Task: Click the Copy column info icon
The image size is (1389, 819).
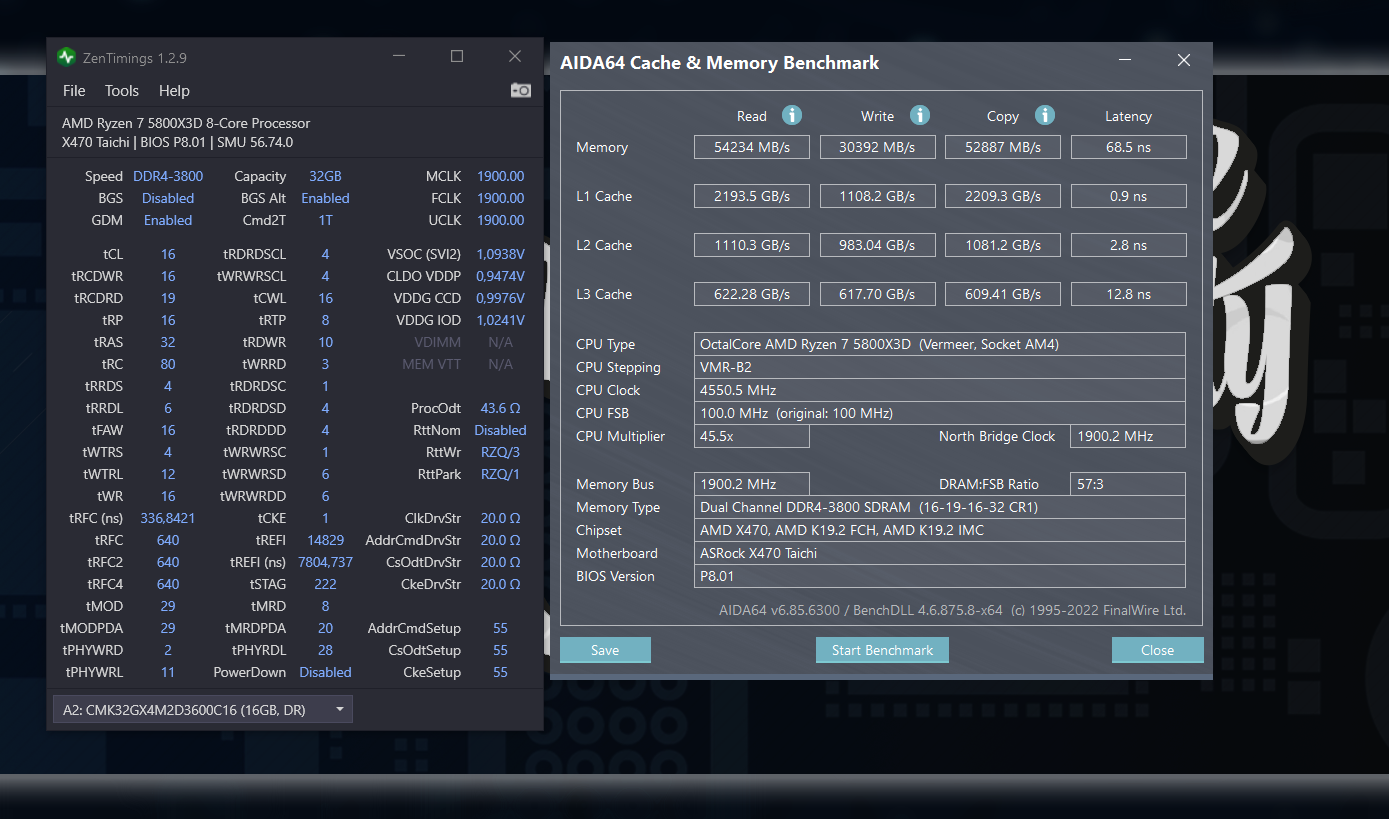Action: click(1045, 115)
